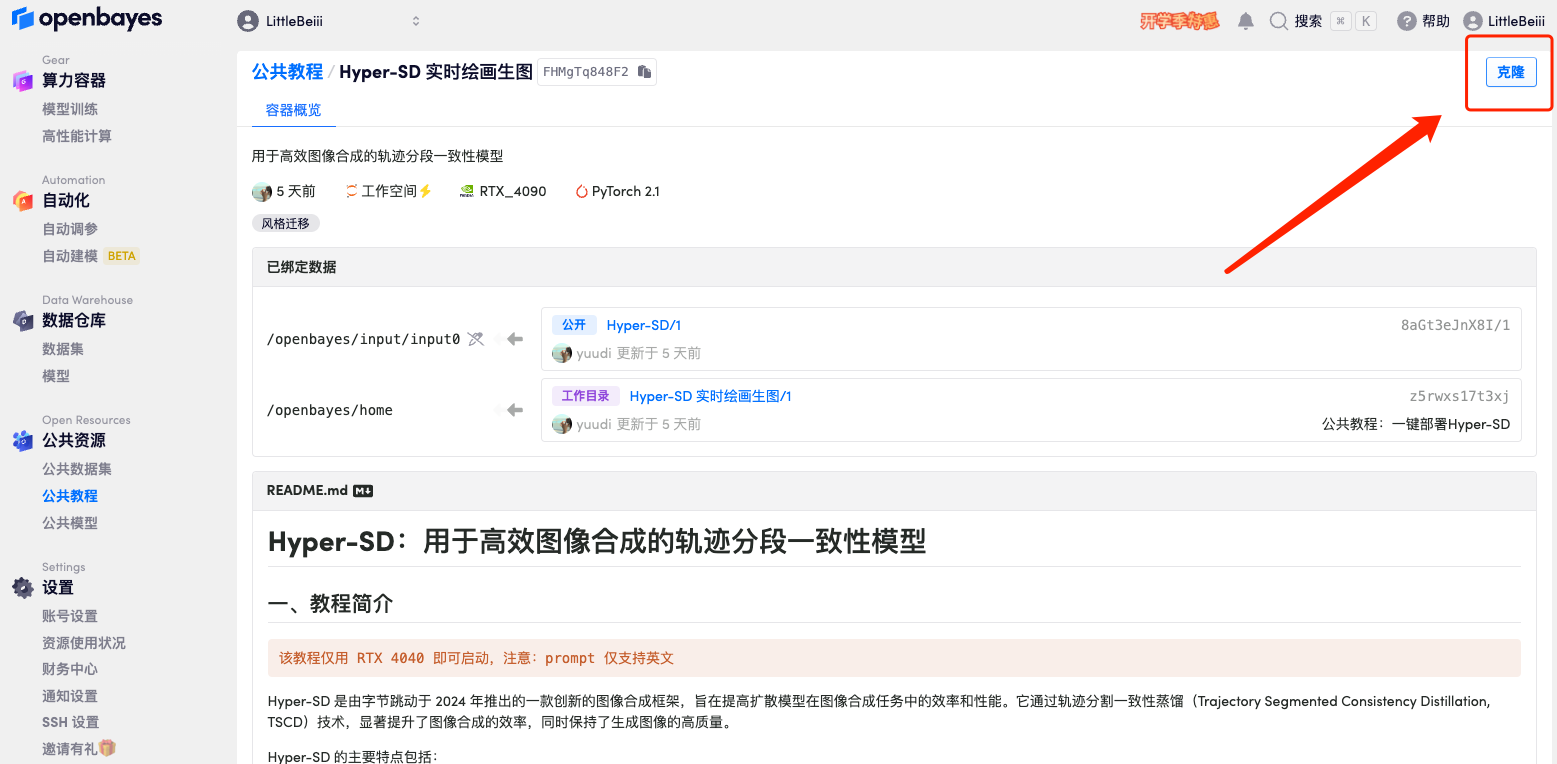The image size is (1557, 764).
Task: Select 模型训练 in the sidebar
Action: click(70, 109)
